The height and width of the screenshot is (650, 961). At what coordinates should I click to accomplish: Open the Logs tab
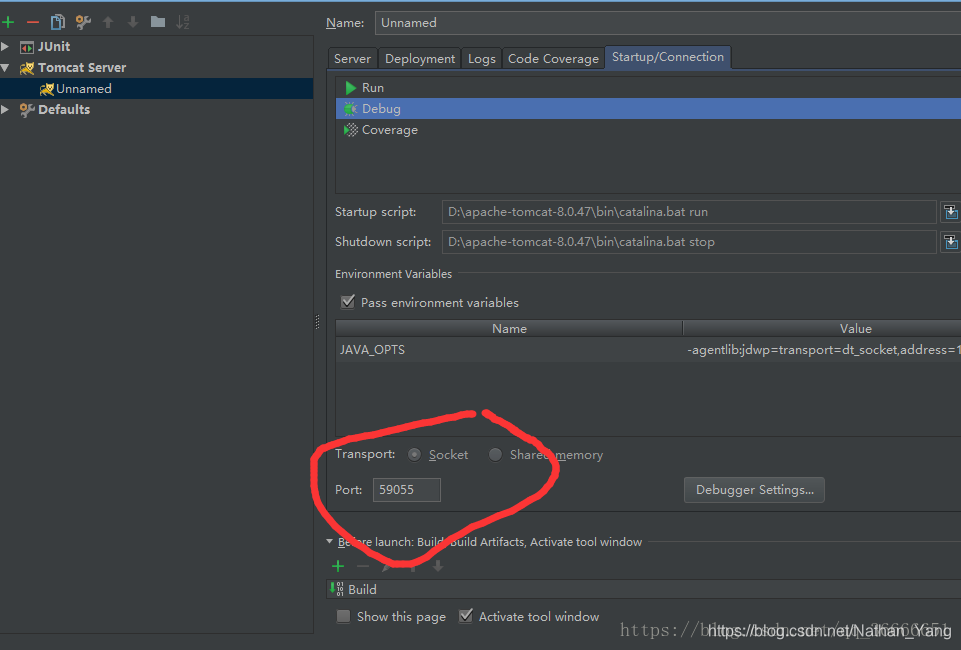(x=482, y=59)
